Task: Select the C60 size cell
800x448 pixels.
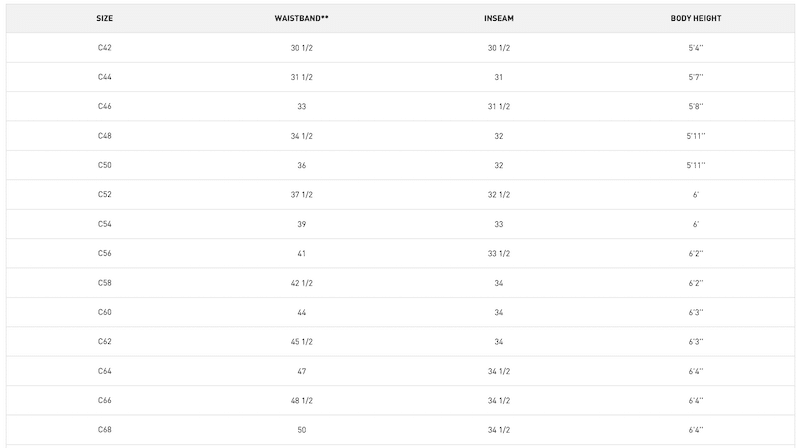Action: pos(105,312)
